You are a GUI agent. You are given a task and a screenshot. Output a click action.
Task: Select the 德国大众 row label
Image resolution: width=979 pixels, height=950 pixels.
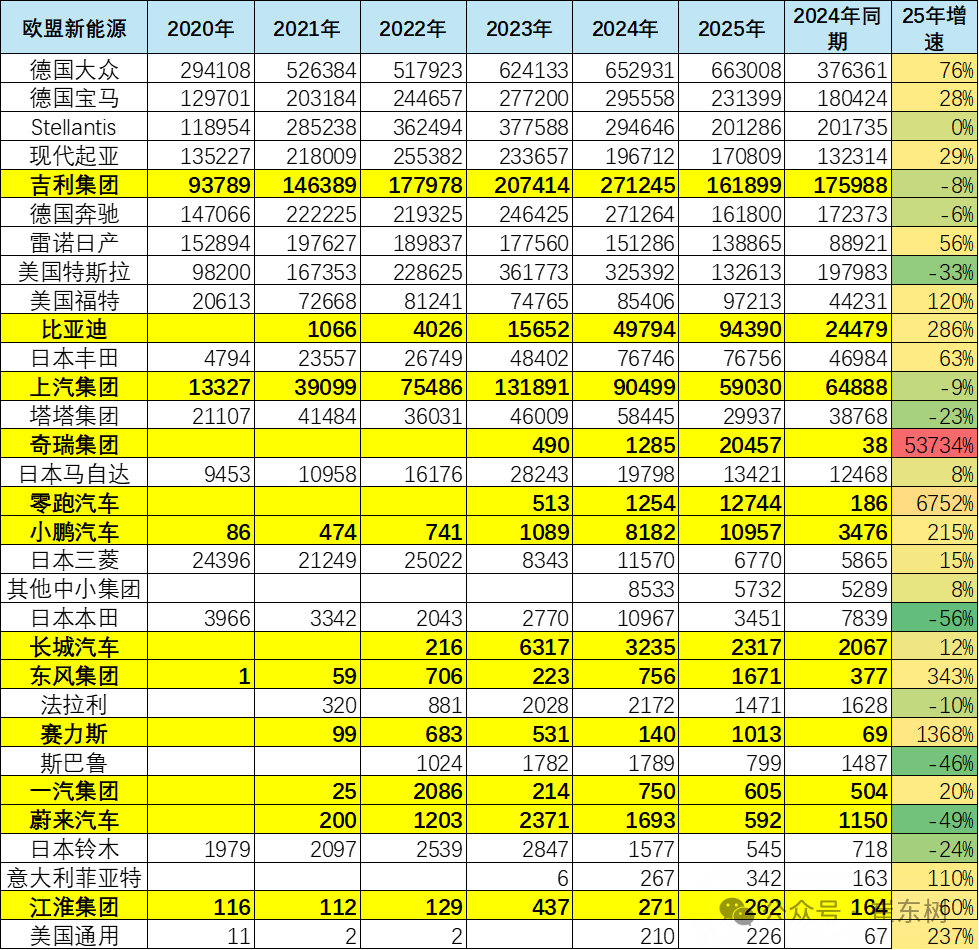coord(74,69)
